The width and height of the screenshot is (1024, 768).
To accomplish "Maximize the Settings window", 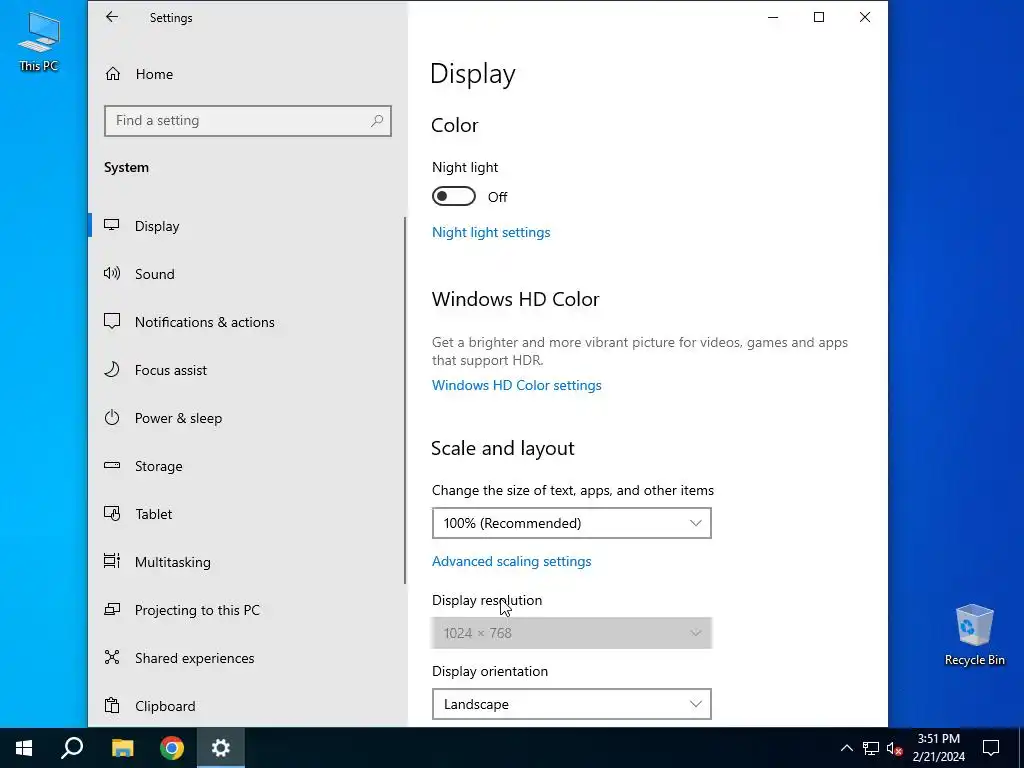I will pyautogui.click(x=819, y=17).
